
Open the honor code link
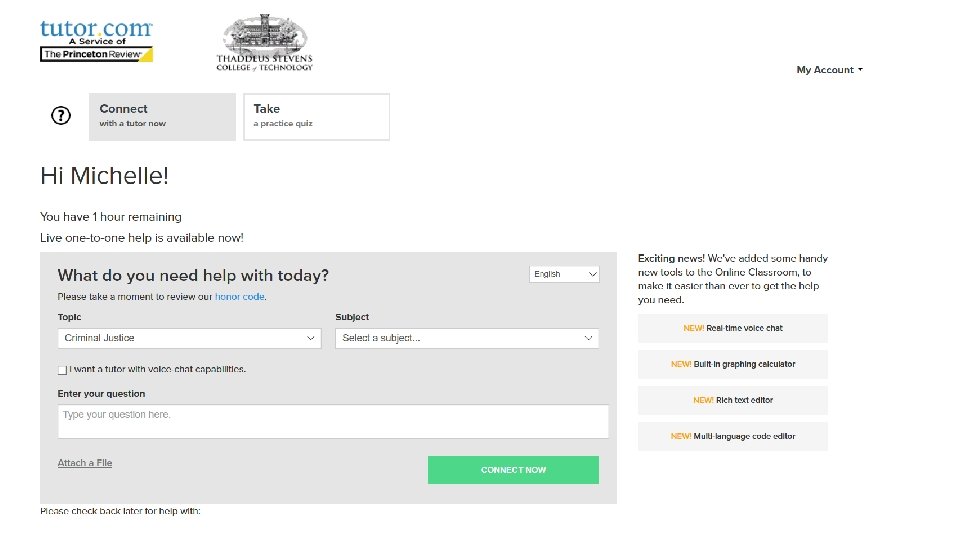coord(240,297)
